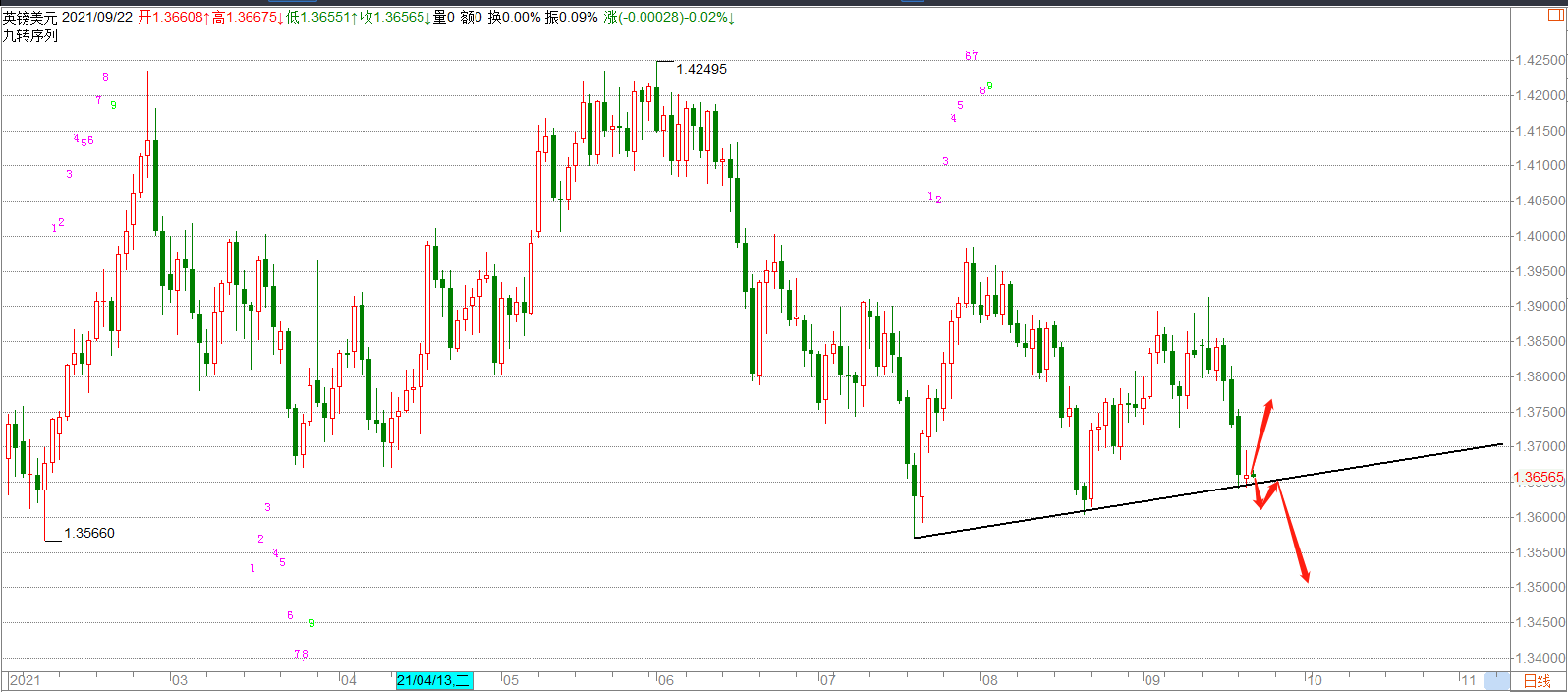Click the 06 month label on time axis
Viewport: 1568px width, 692px height.
coord(665,680)
